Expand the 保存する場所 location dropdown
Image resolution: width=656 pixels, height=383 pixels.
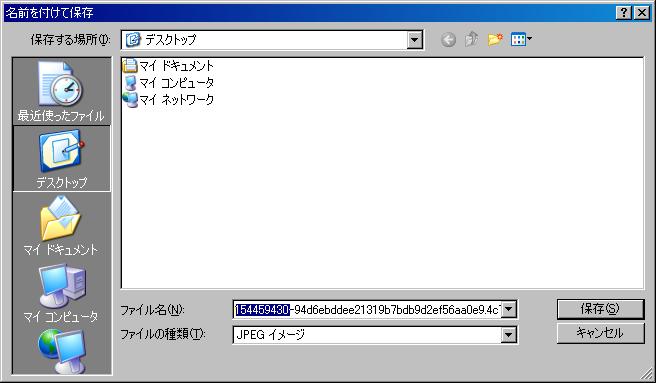tap(415, 40)
